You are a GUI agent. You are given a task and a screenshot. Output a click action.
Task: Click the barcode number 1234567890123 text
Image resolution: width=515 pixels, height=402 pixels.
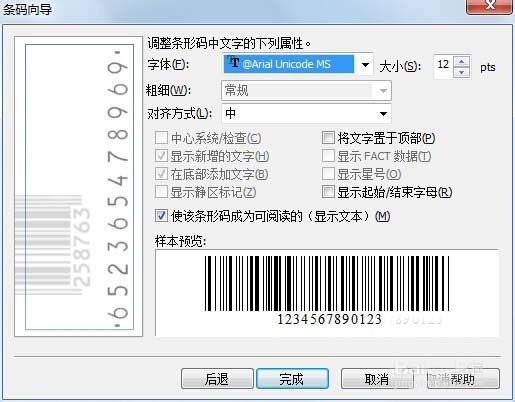click(329, 319)
